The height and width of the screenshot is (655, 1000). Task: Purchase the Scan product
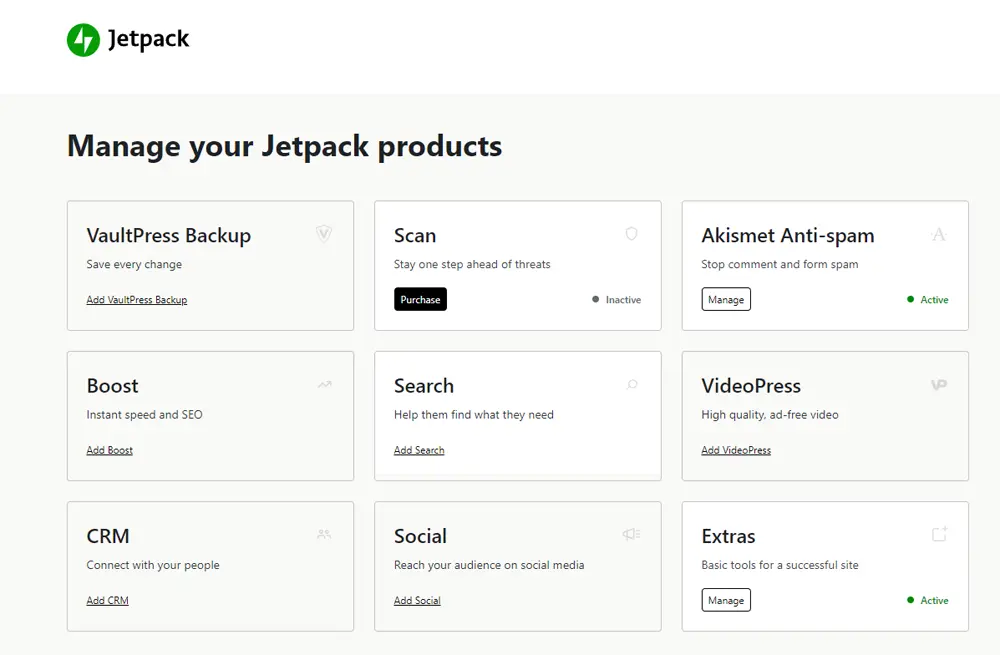coord(420,299)
